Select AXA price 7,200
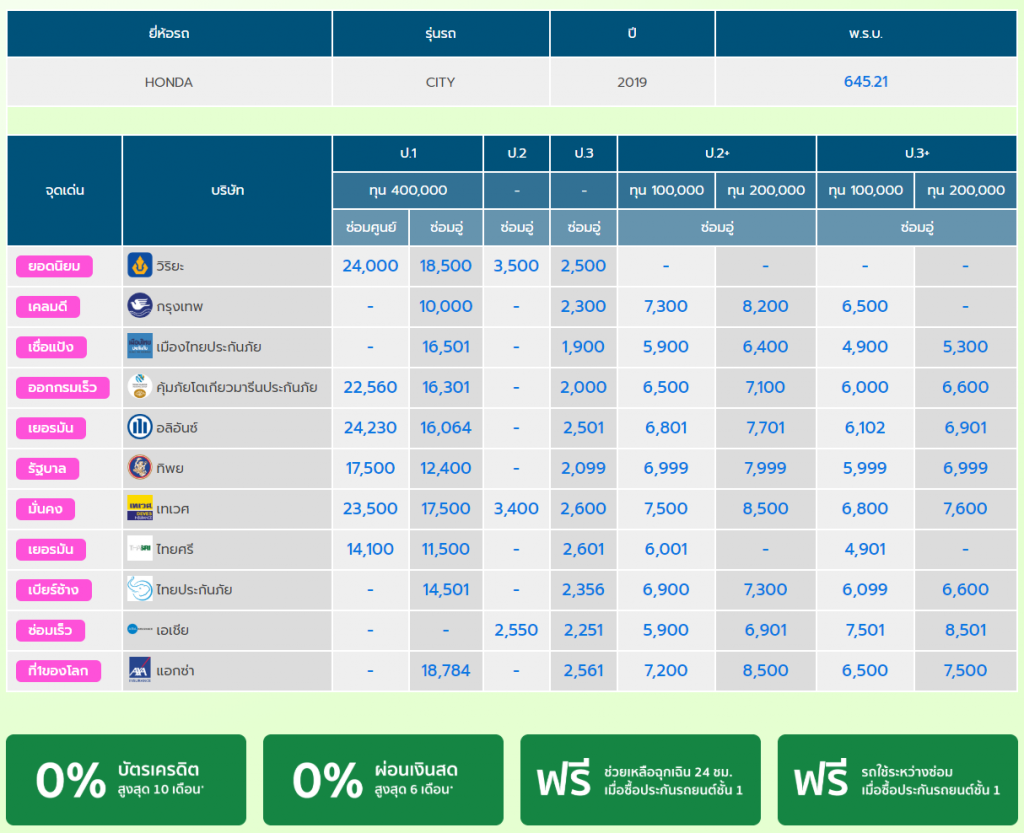 tap(665, 670)
